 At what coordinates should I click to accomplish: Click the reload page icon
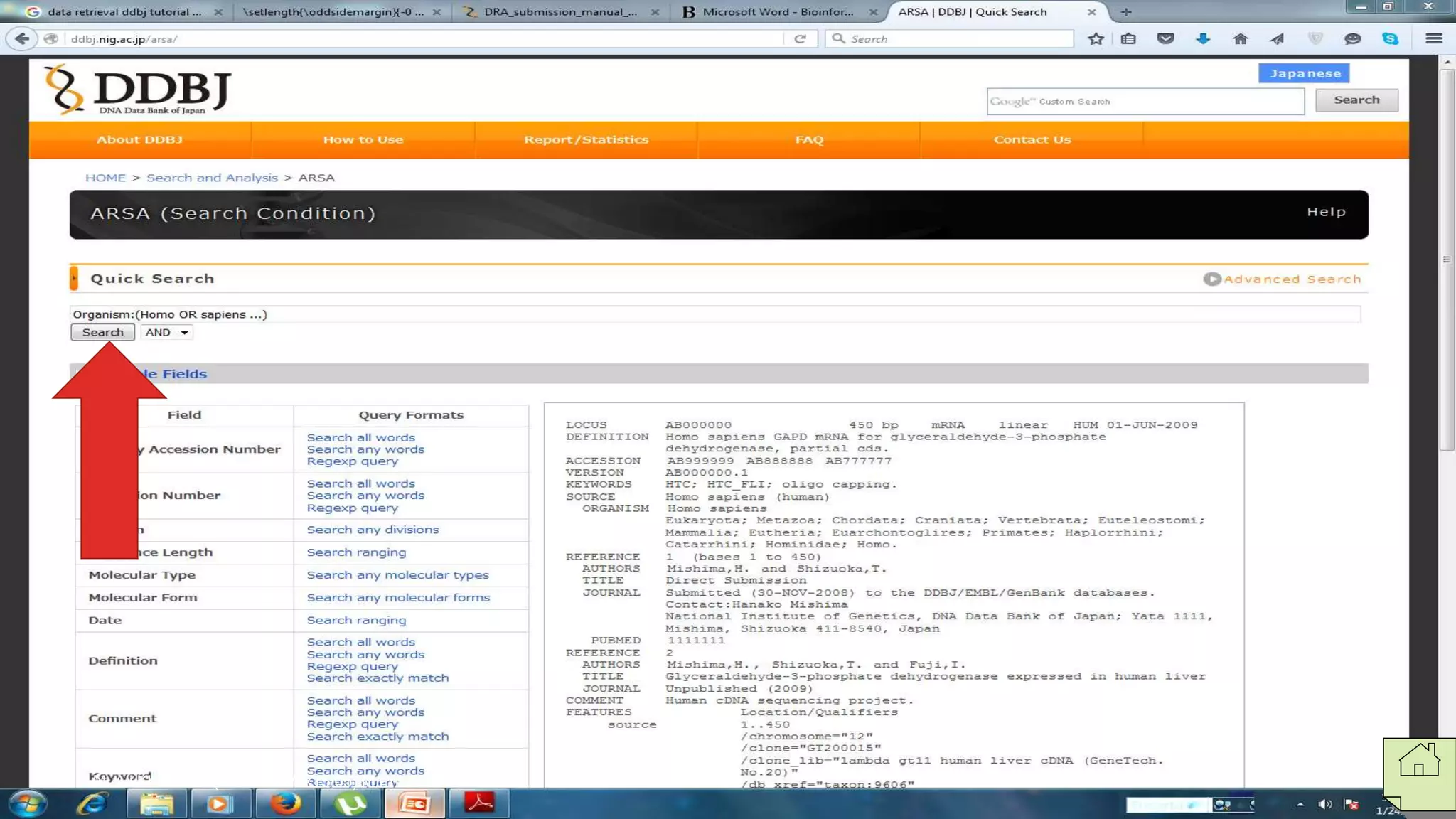(x=800, y=38)
